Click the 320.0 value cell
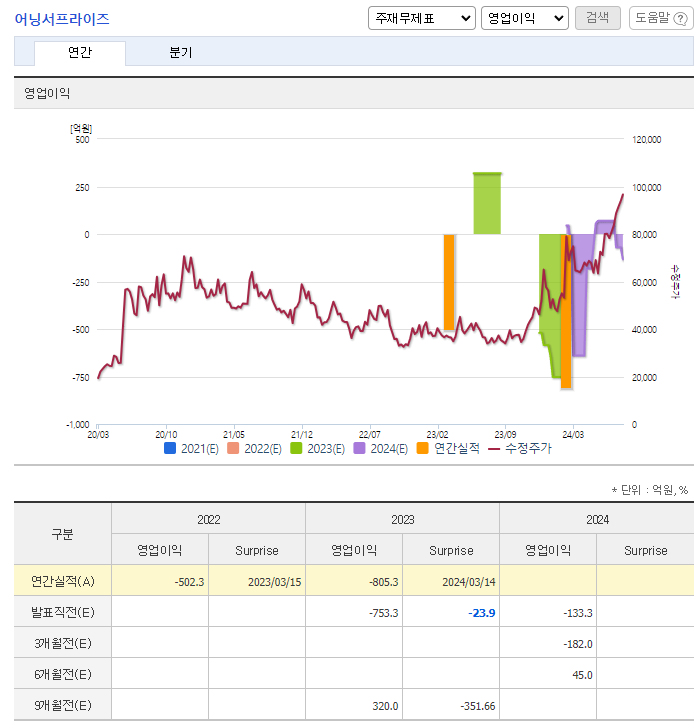Screen dimensions: 698x726 coord(354,705)
